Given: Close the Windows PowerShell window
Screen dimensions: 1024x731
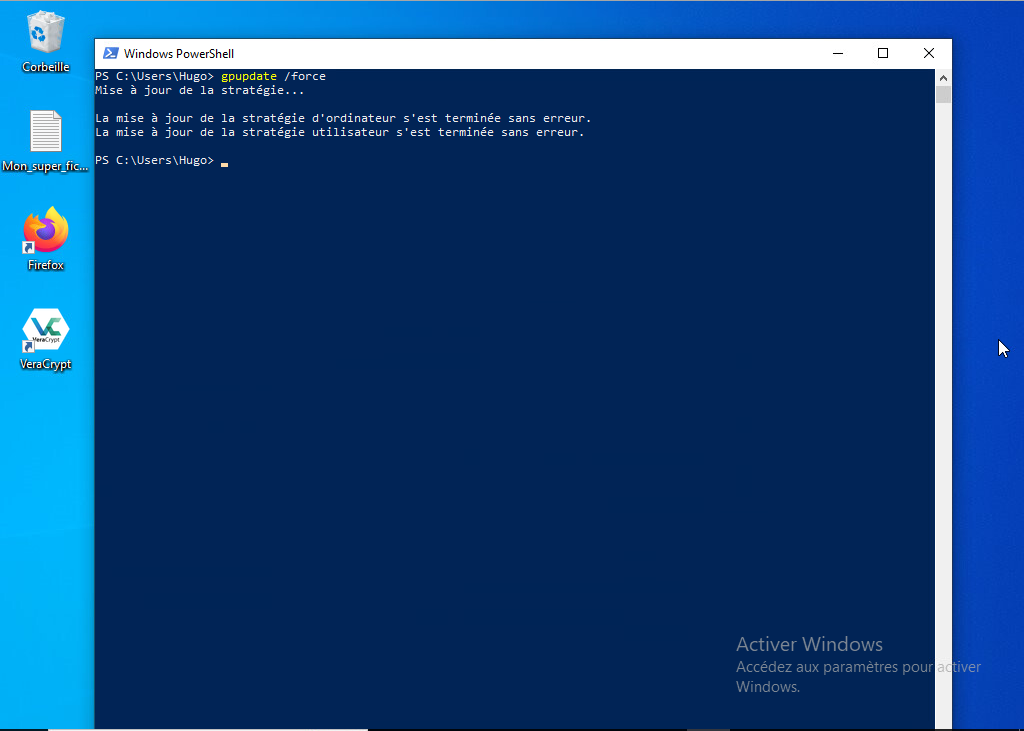Looking at the screenshot, I should click(929, 54).
